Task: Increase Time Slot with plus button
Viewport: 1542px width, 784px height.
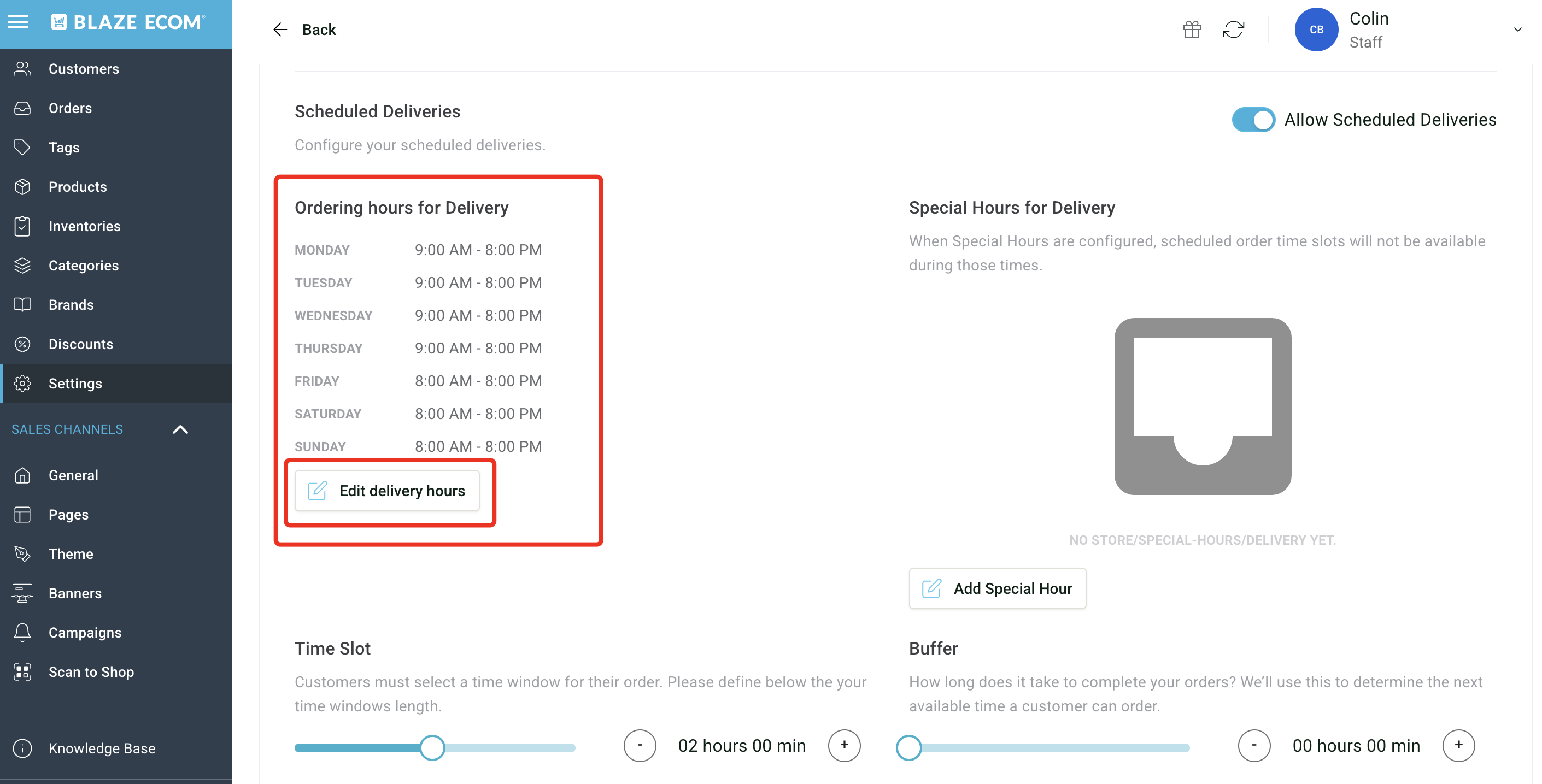Action: (844, 745)
